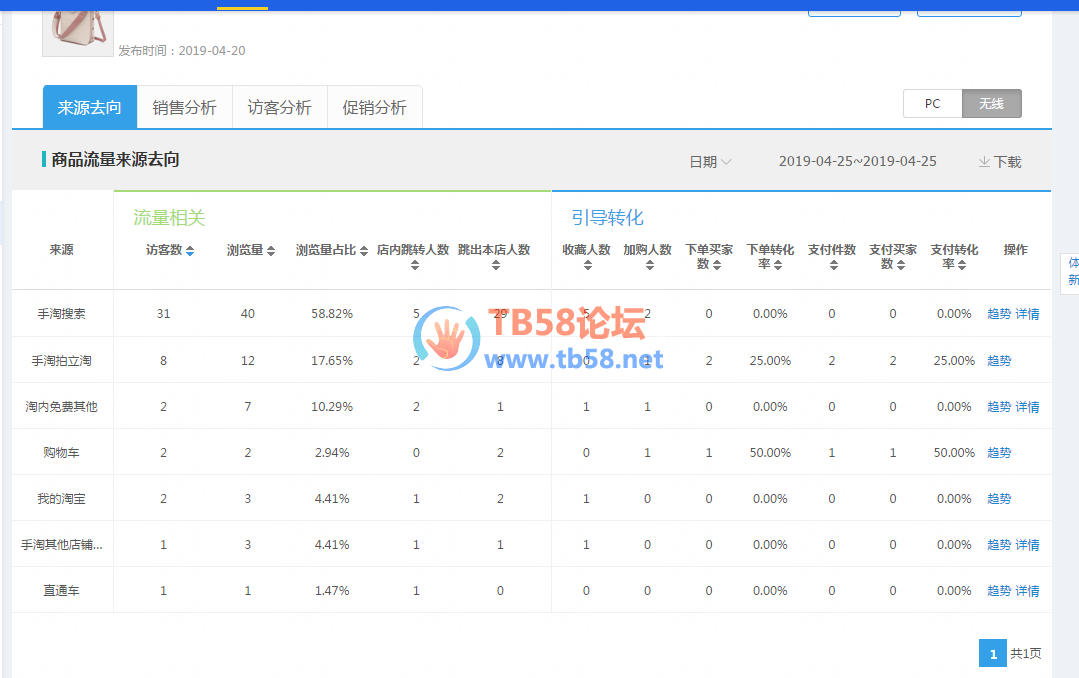Screen dimensions: 1079x678
Task: Click the 下载 download icon
Action: [984, 162]
